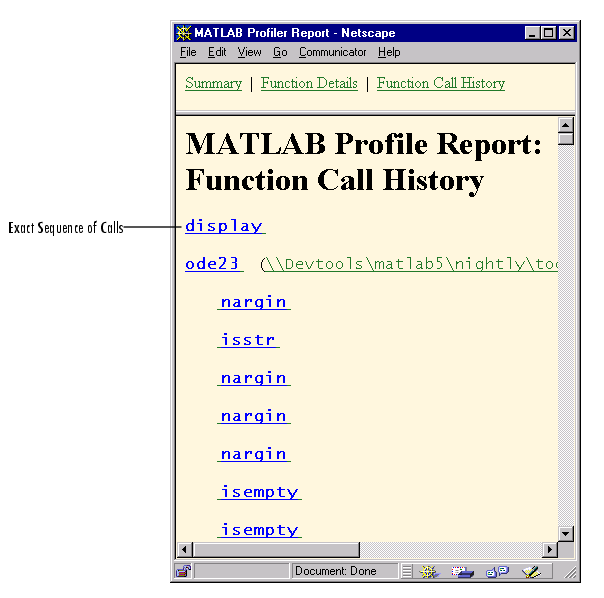
Task: Click the horizontal scrollbar thumb
Action: tap(276, 549)
